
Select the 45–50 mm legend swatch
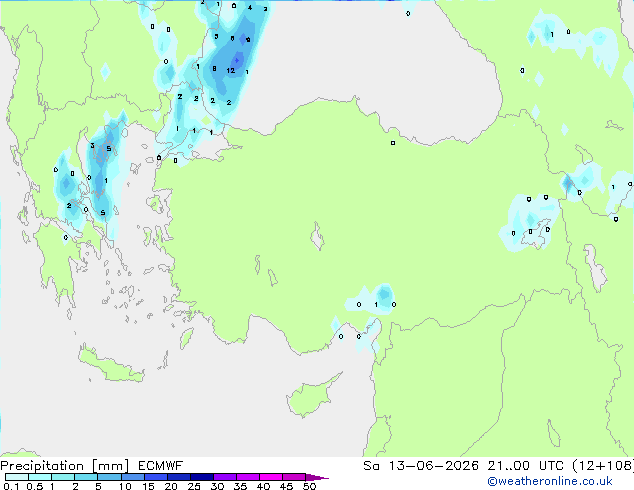(294, 477)
